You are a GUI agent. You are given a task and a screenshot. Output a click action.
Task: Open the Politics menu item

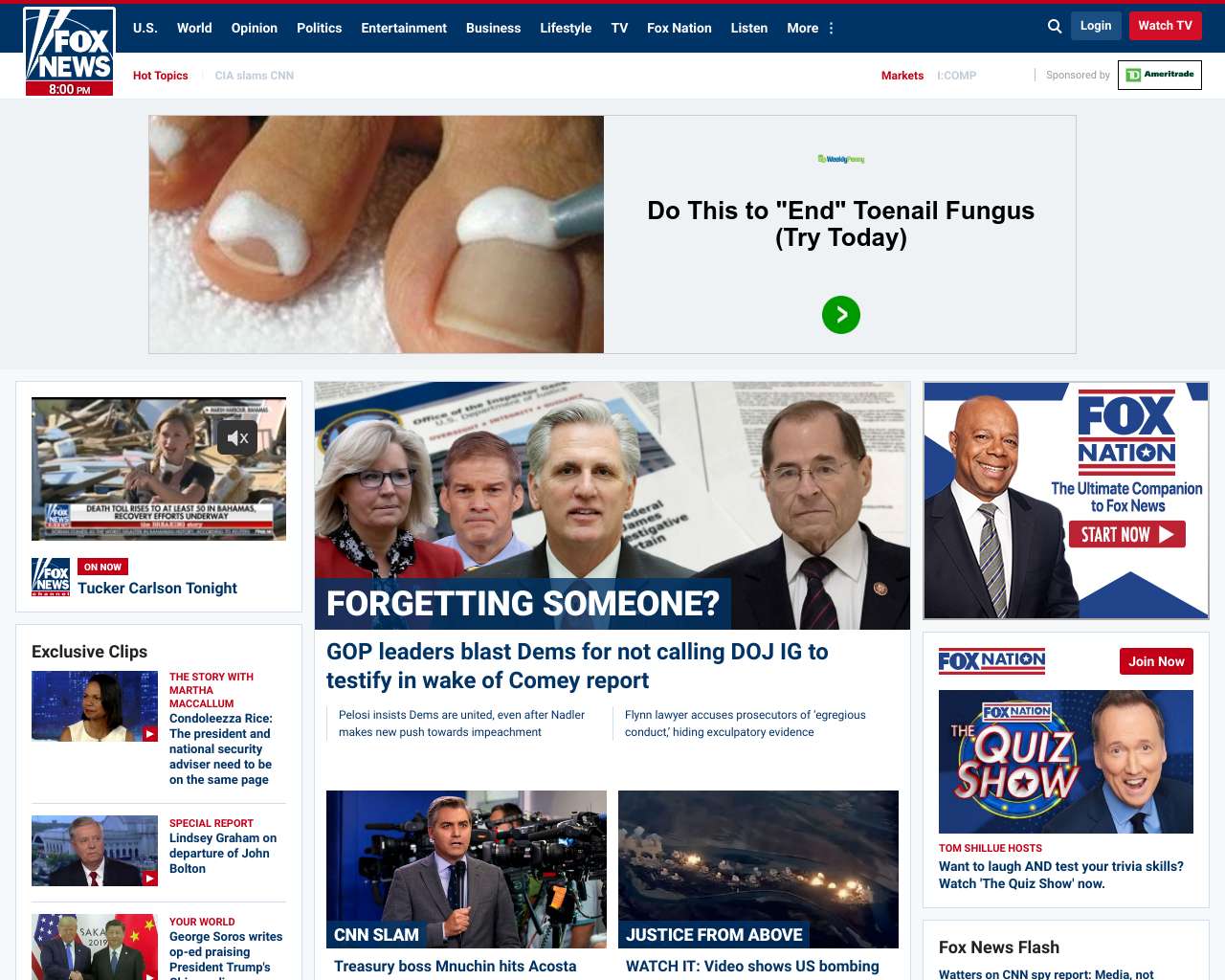pos(319,28)
